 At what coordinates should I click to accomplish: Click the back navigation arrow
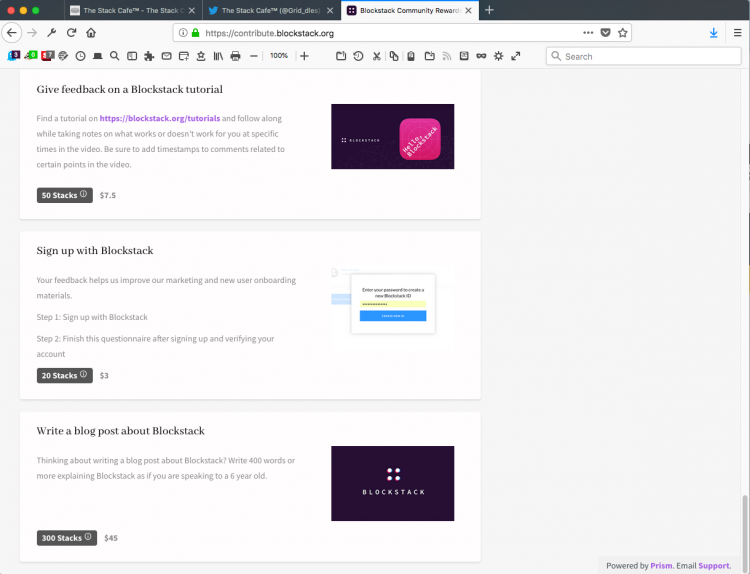[x=12, y=33]
